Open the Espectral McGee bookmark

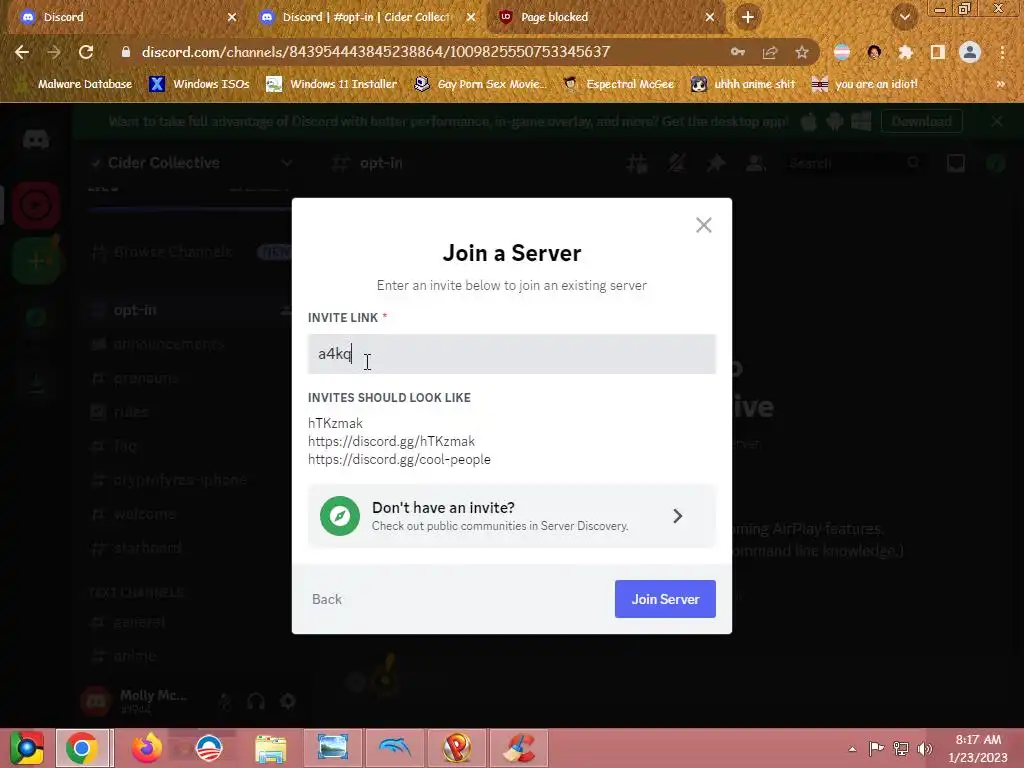tap(619, 84)
